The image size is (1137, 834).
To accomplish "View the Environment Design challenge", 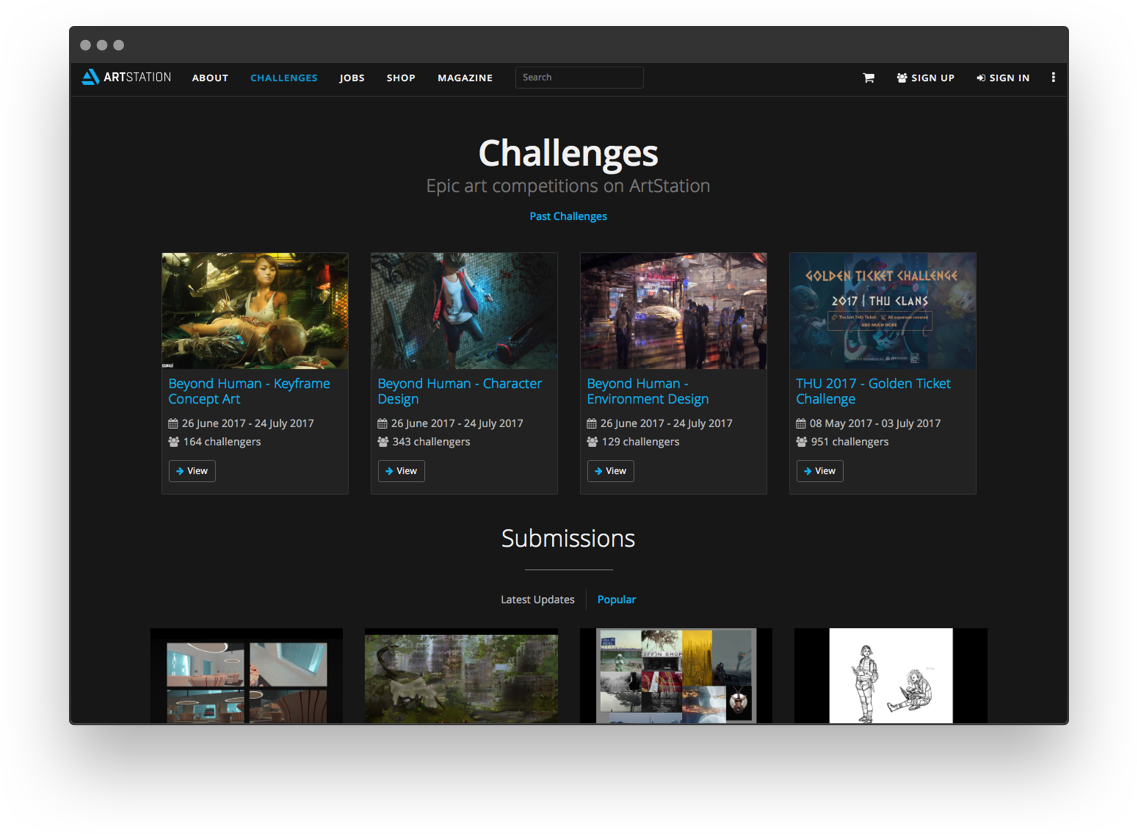I will pyautogui.click(x=610, y=471).
